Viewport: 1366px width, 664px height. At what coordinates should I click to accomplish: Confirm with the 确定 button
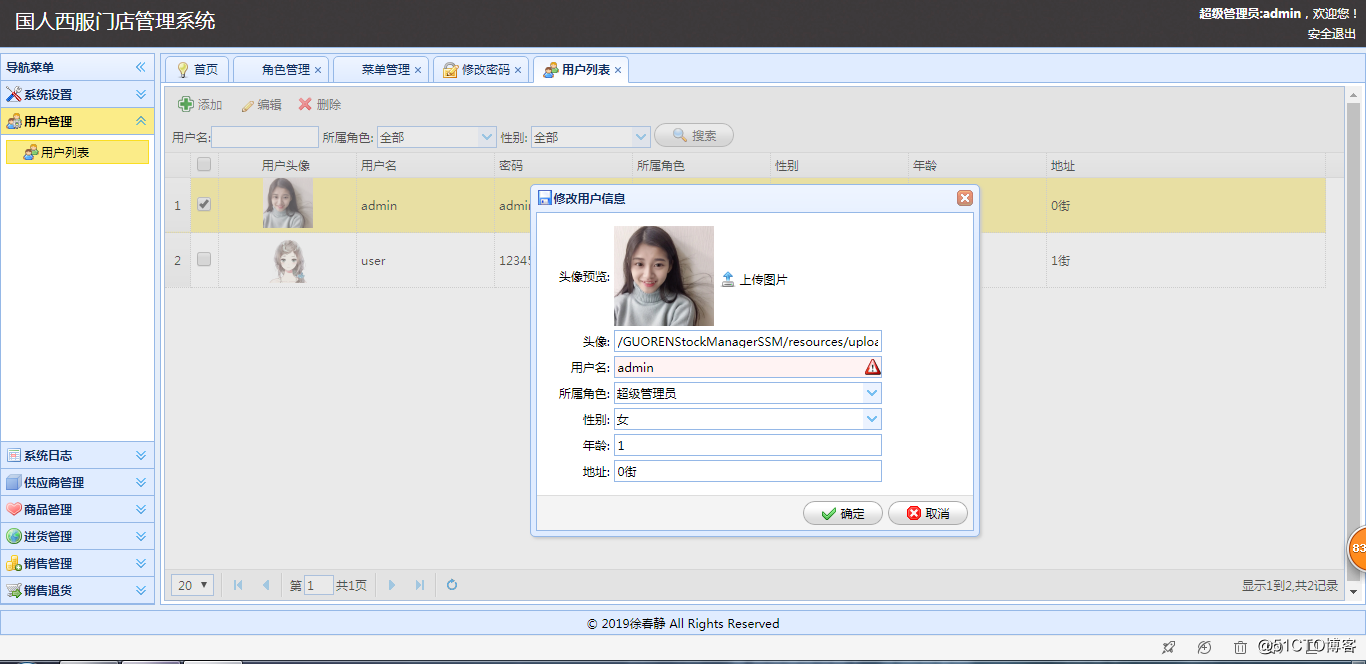click(842, 513)
